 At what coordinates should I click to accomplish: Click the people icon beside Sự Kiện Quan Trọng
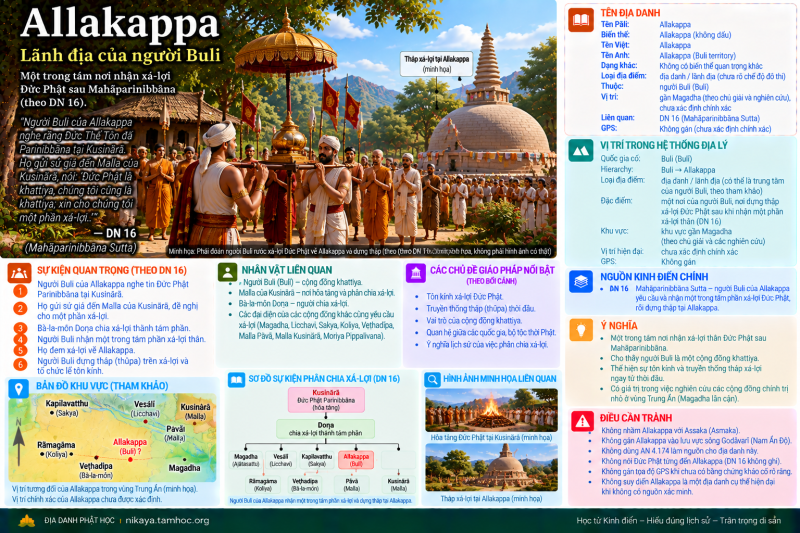(19, 273)
